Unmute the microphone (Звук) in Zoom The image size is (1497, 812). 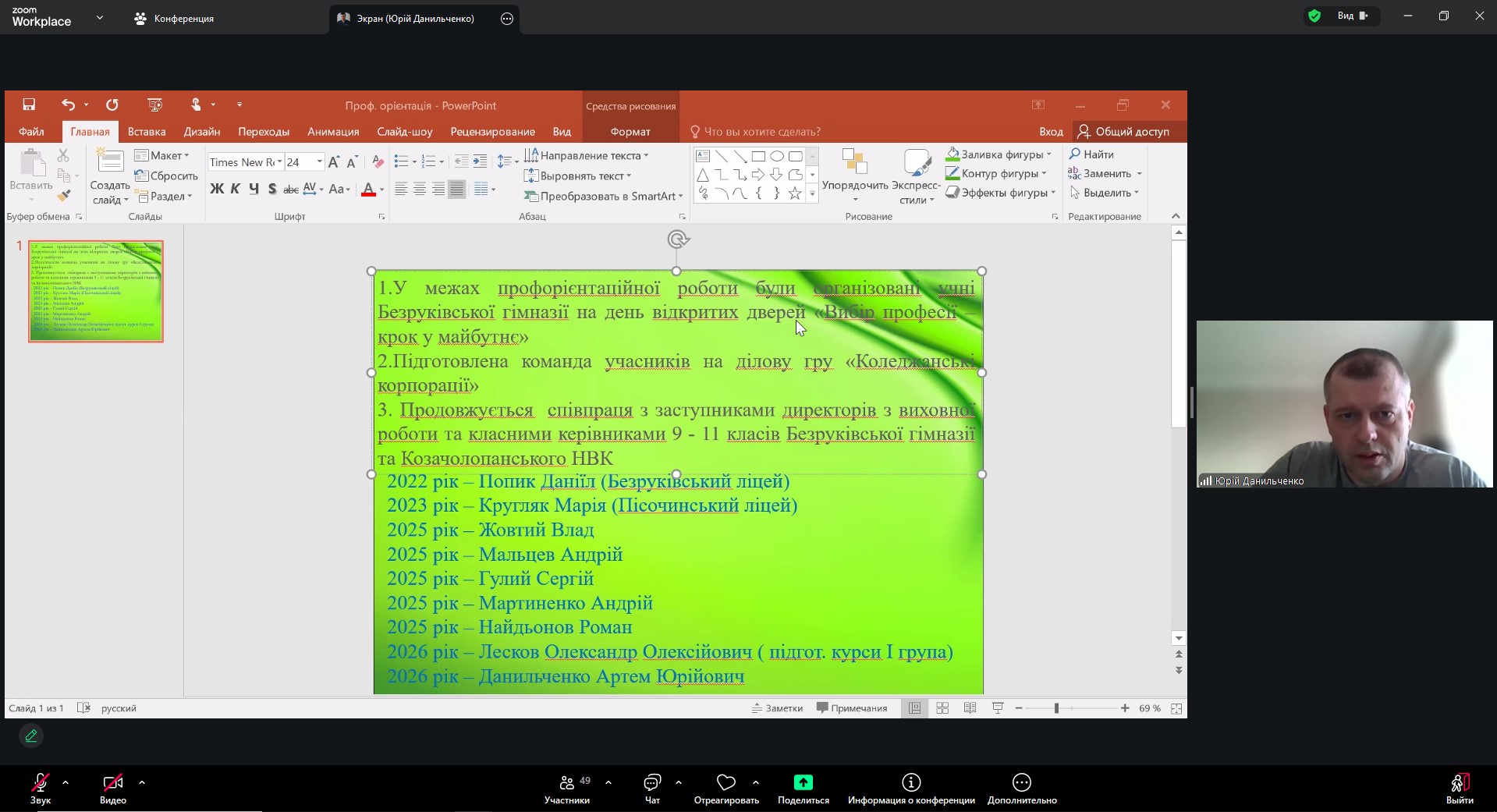click(x=40, y=782)
